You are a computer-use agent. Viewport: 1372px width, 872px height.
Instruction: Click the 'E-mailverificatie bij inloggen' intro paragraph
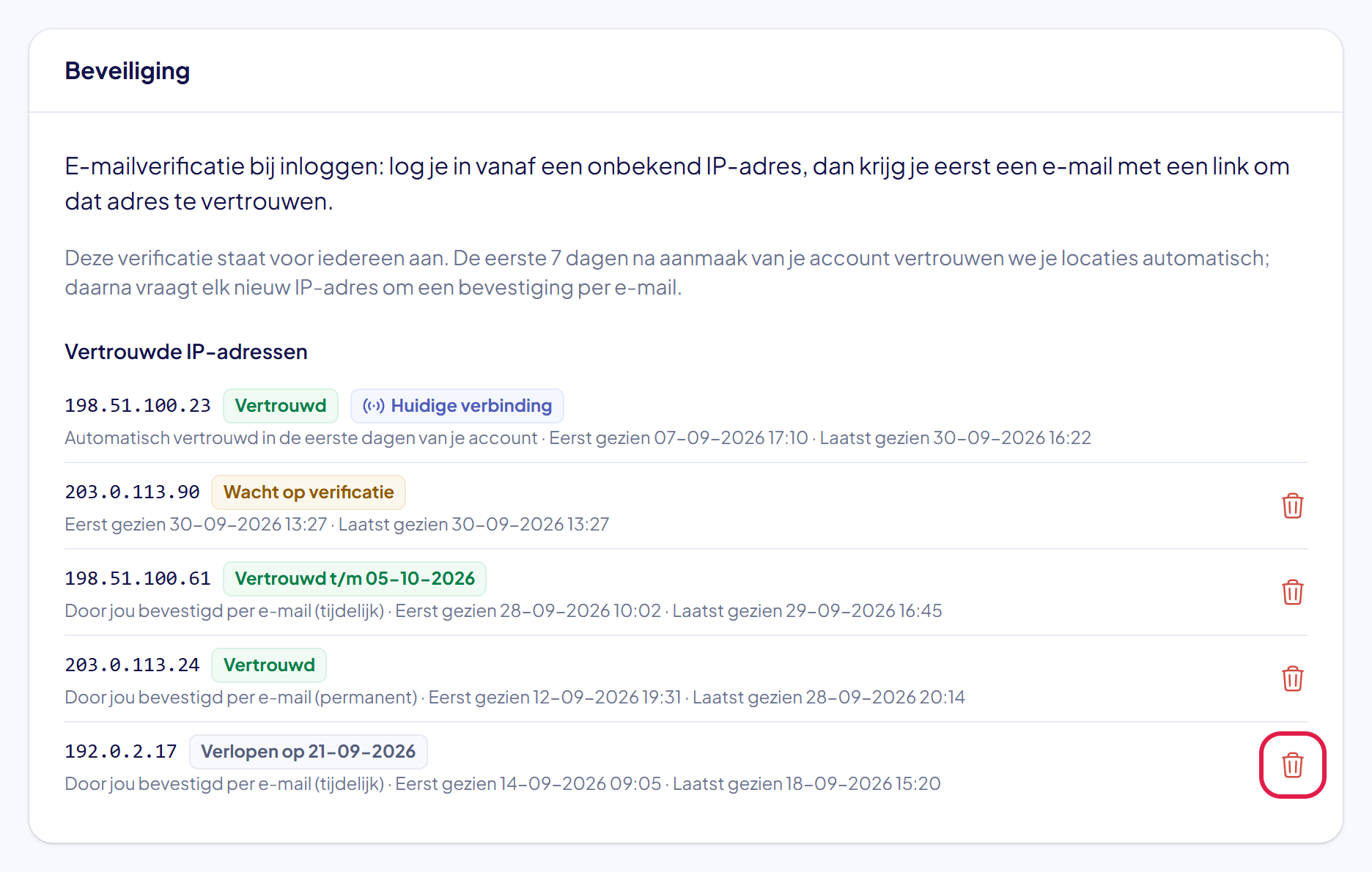click(x=677, y=184)
